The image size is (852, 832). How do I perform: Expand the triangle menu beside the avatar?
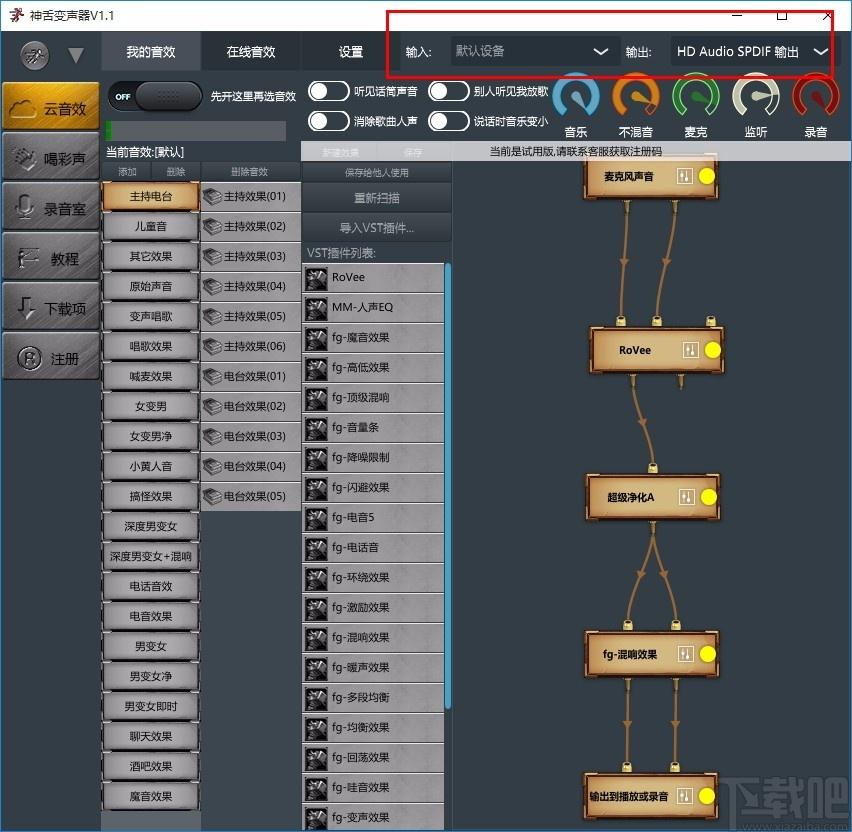[76, 55]
